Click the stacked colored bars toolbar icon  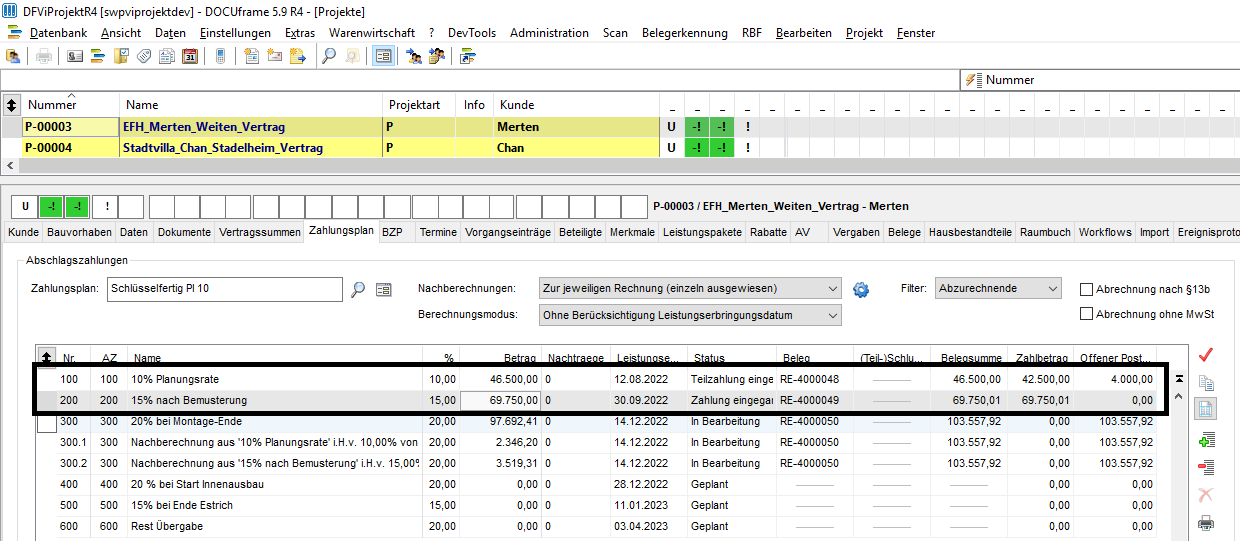pyautogui.click(x=98, y=56)
